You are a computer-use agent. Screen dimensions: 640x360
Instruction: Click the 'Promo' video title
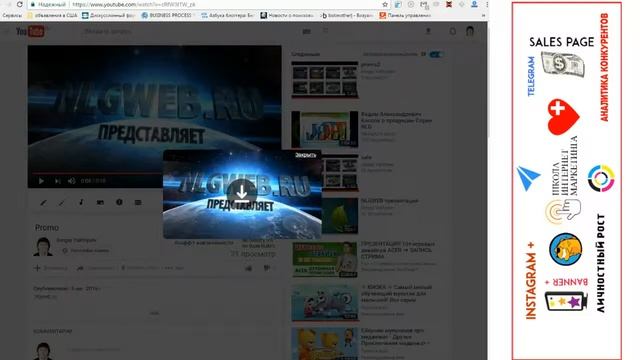tap(47, 227)
